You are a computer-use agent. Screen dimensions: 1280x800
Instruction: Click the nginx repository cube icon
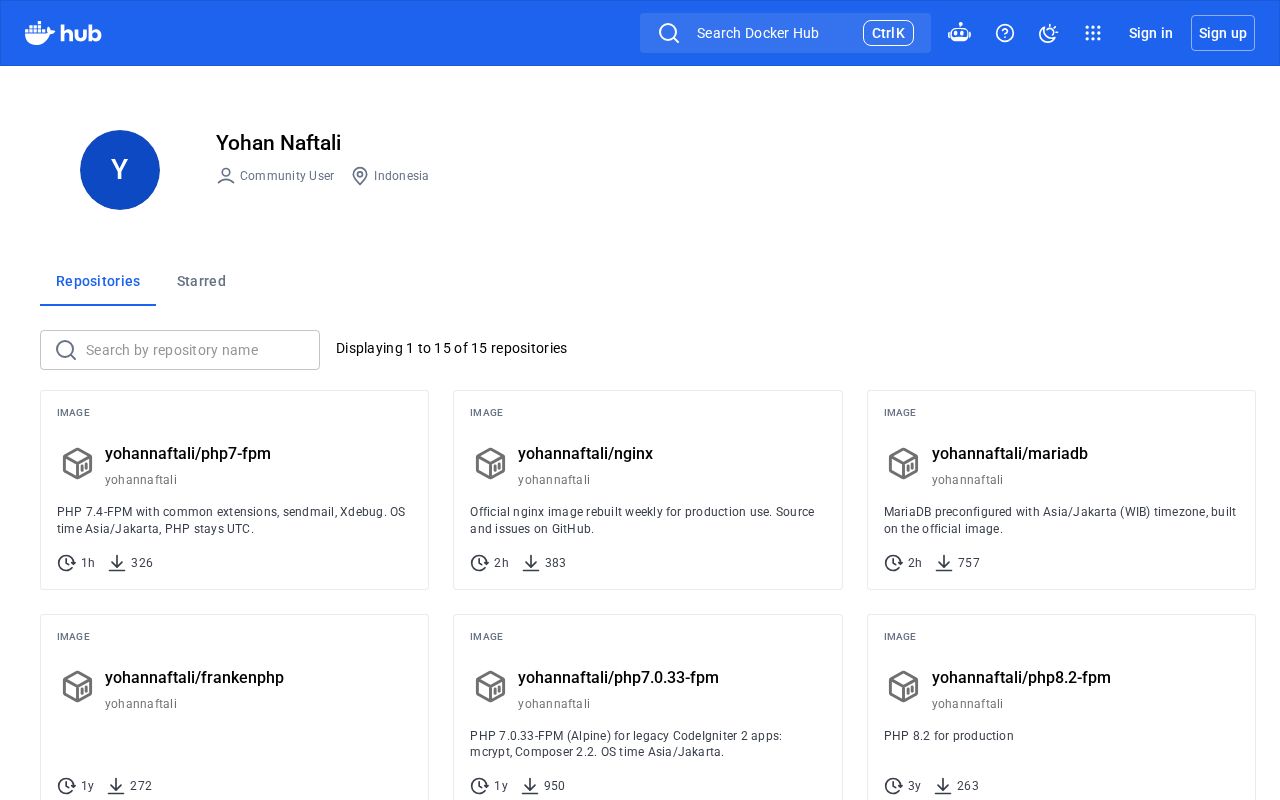tap(490, 463)
